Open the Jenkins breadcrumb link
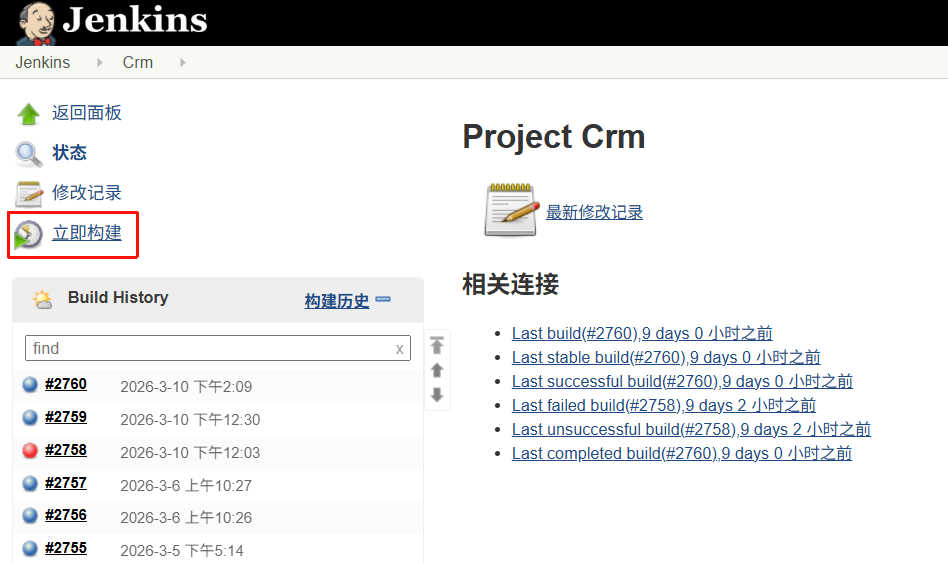The image size is (948, 563). point(42,62)
